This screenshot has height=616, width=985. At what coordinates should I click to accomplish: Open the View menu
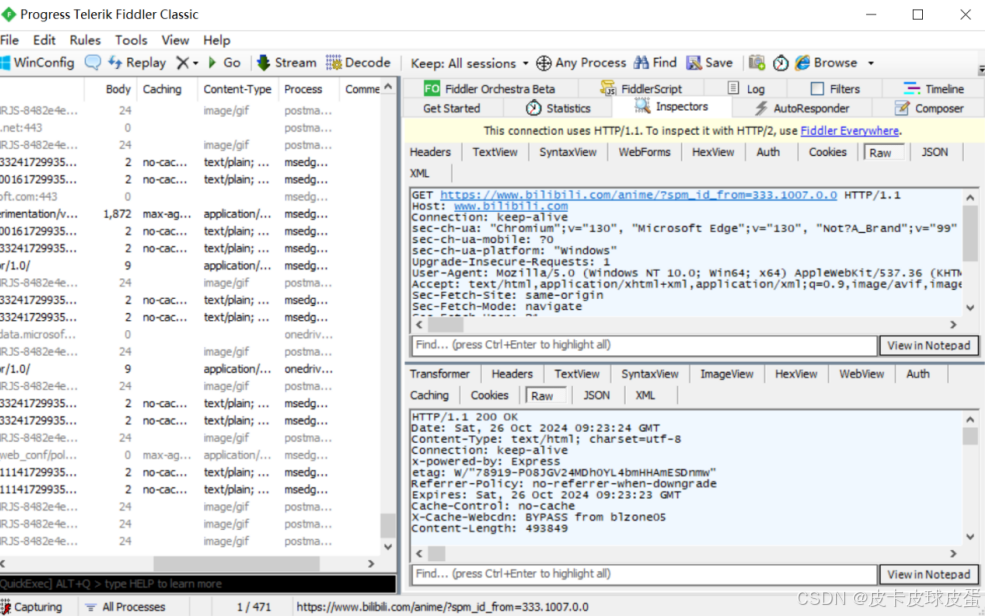(x=175, y=40)
